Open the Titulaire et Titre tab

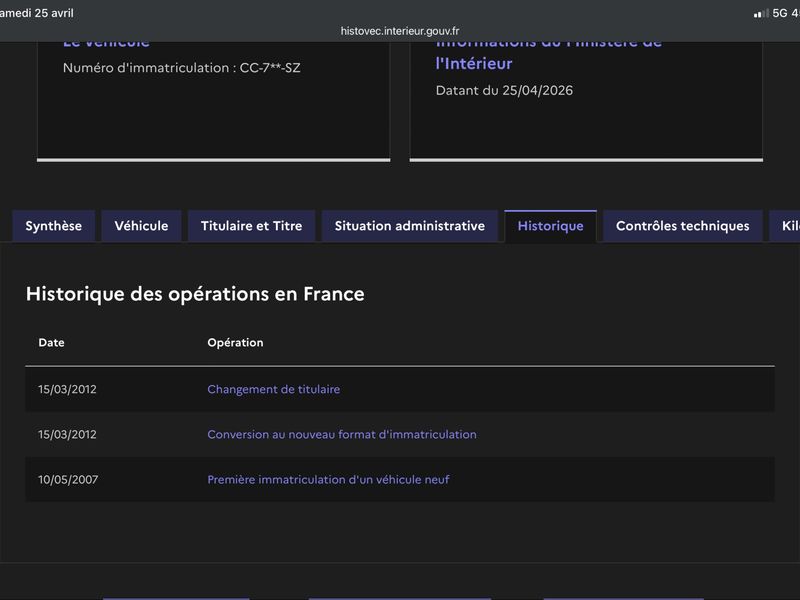(x=252, y=226)
